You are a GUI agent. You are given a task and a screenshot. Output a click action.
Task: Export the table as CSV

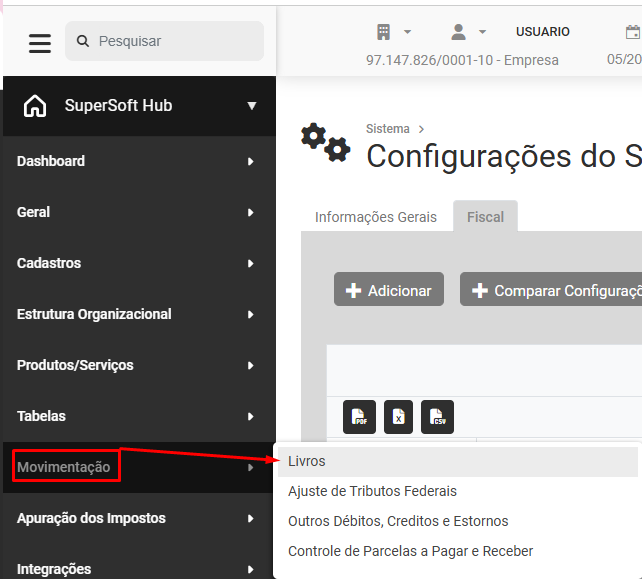pos(437,417)
